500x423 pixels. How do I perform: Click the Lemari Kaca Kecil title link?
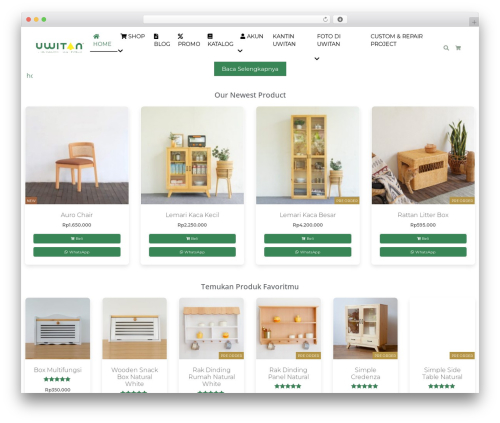click(192, 215)
